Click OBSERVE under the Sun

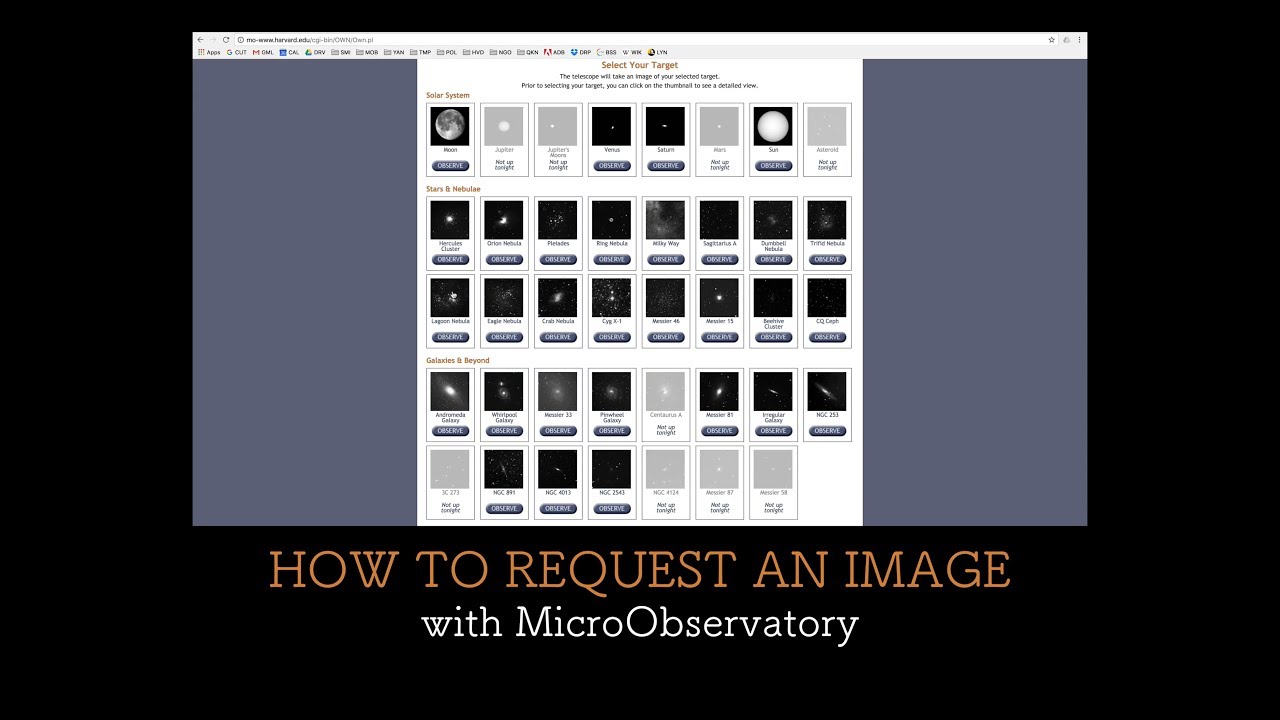774,166
